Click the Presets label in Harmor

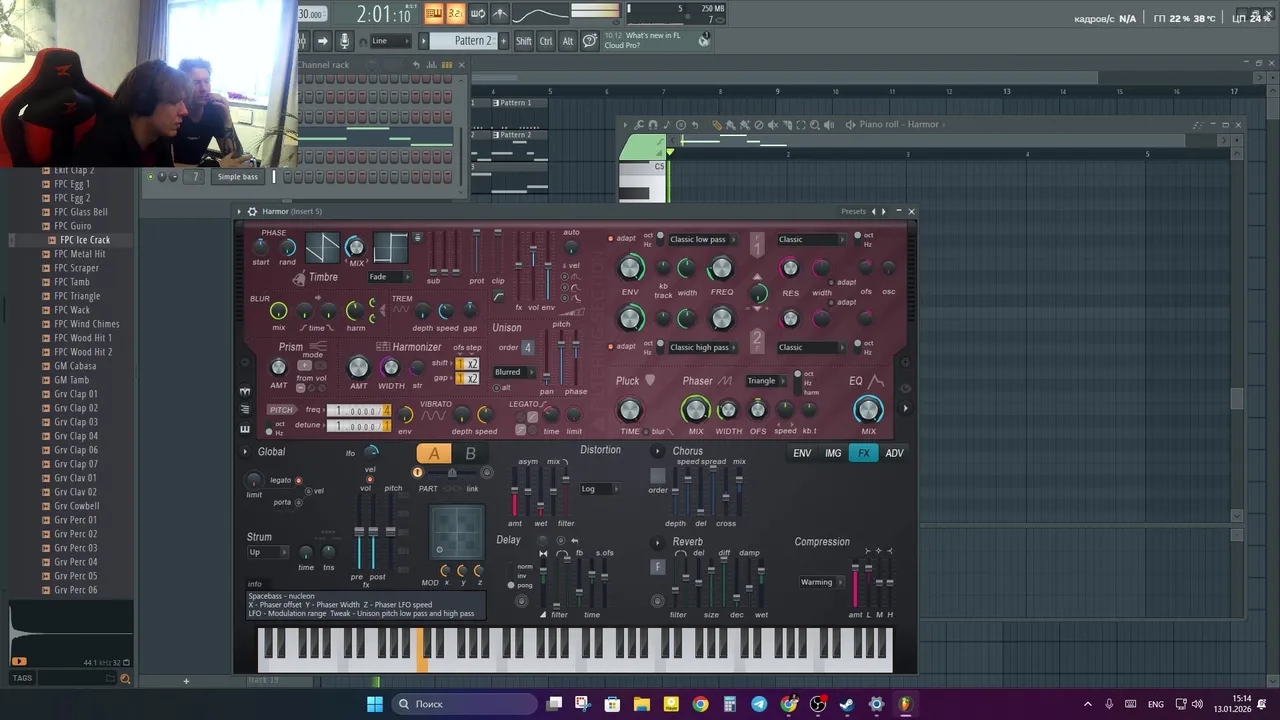tap(853, 211)
